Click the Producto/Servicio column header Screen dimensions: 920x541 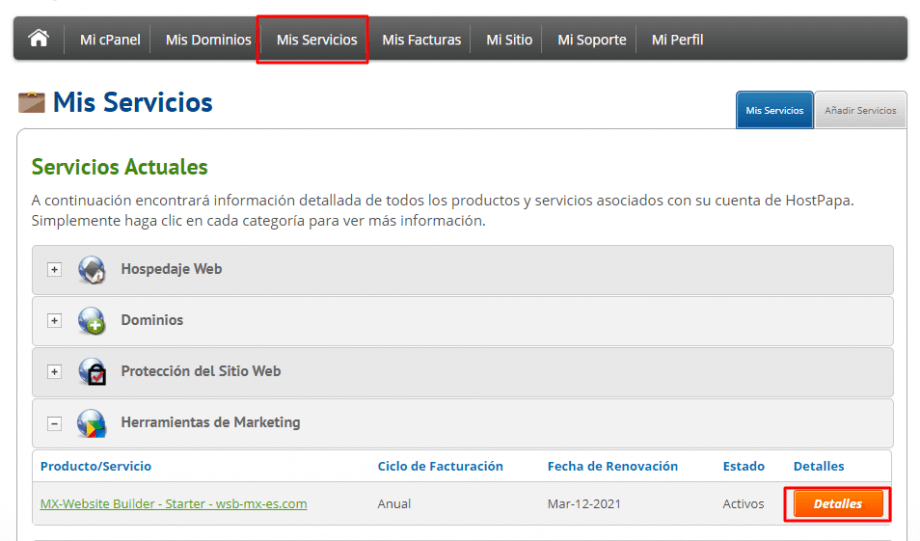coord(96,466)
